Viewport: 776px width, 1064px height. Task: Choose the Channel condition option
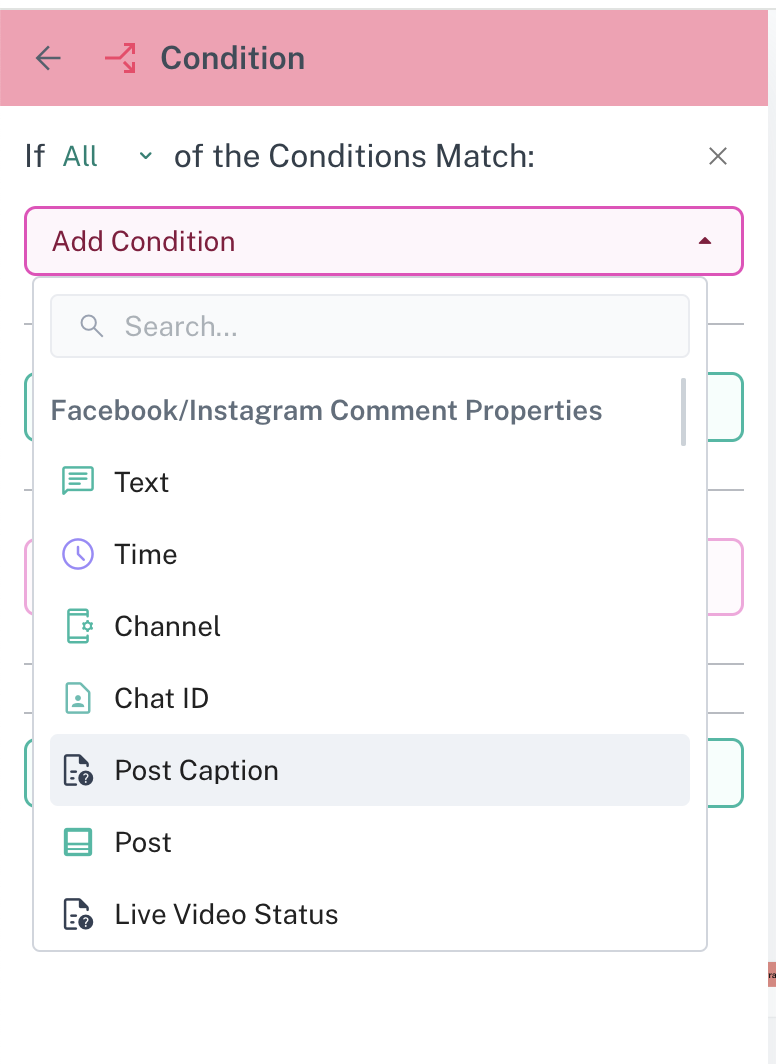[168, 626]
